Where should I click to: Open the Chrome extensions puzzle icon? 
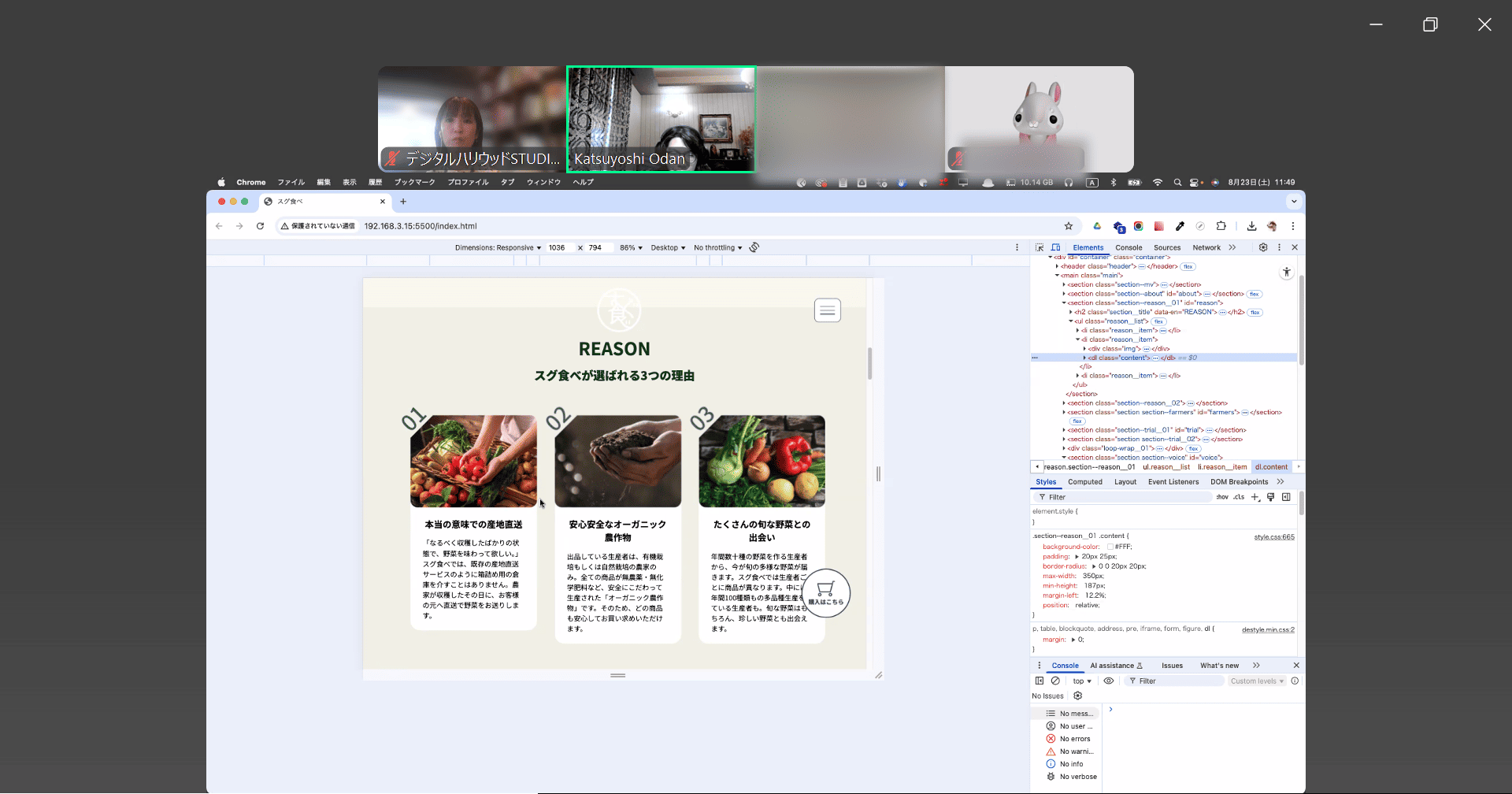1221,226
